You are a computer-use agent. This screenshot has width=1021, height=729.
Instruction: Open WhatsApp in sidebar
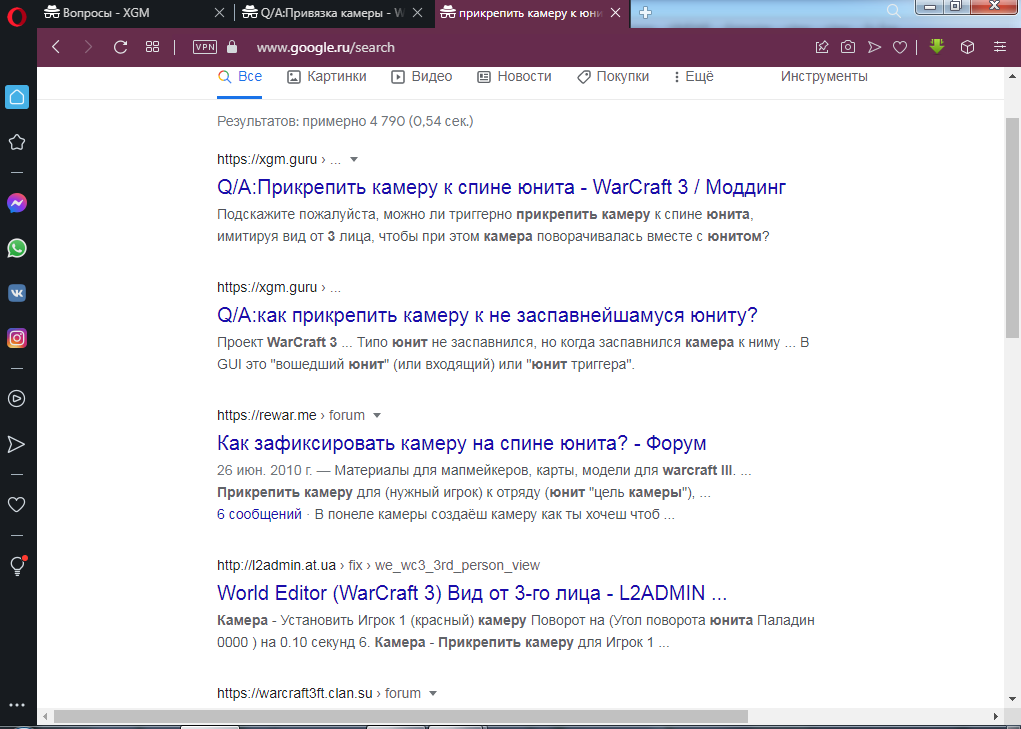17,249
